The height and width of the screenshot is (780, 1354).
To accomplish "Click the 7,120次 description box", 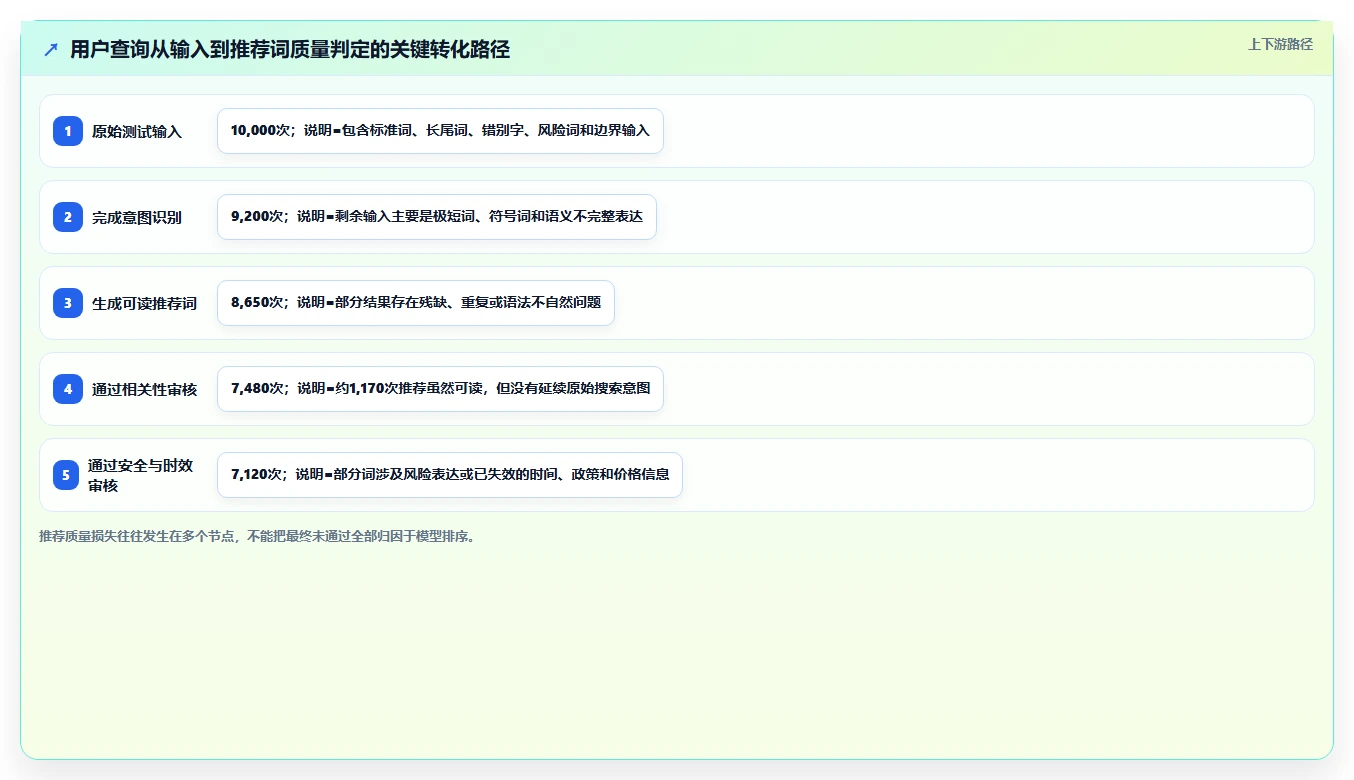I will [450, 475].
